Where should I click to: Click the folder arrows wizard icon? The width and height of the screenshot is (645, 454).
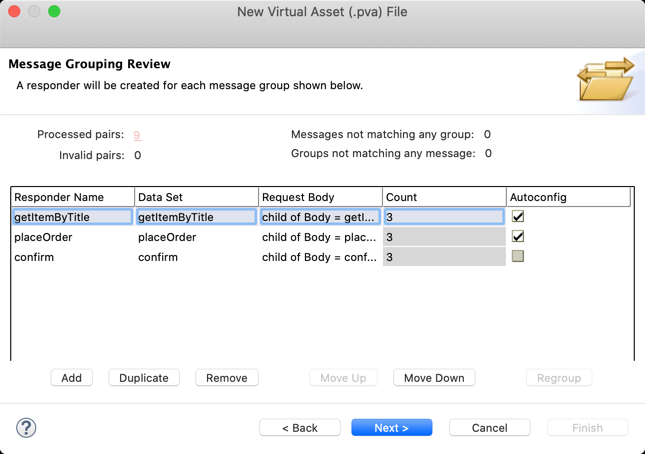click(x=606, y=79)
